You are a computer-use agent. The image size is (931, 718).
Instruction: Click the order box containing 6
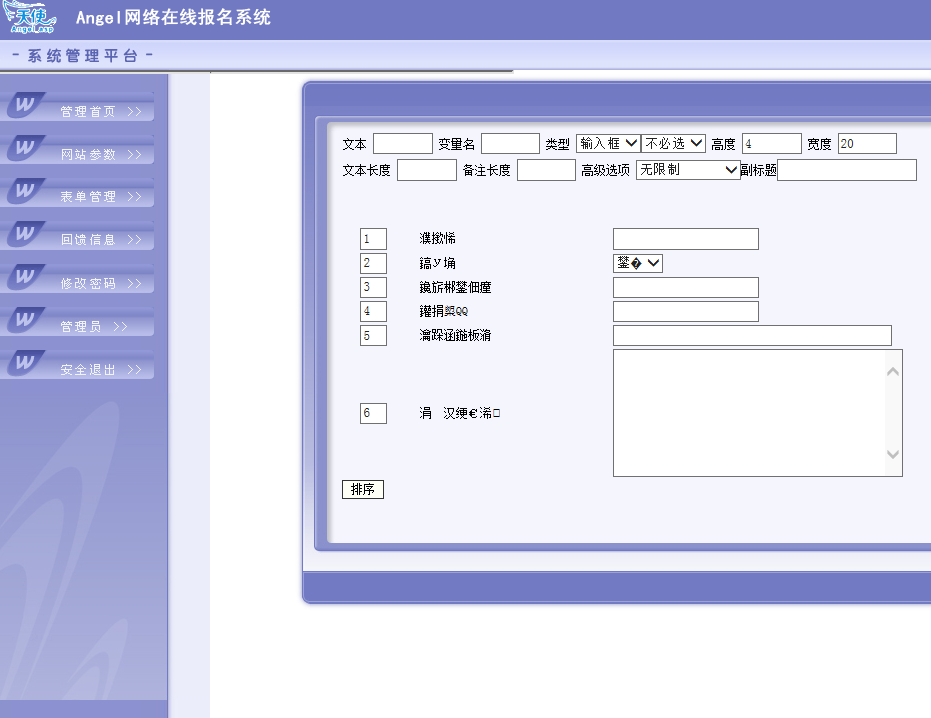[x=373, y=413]
